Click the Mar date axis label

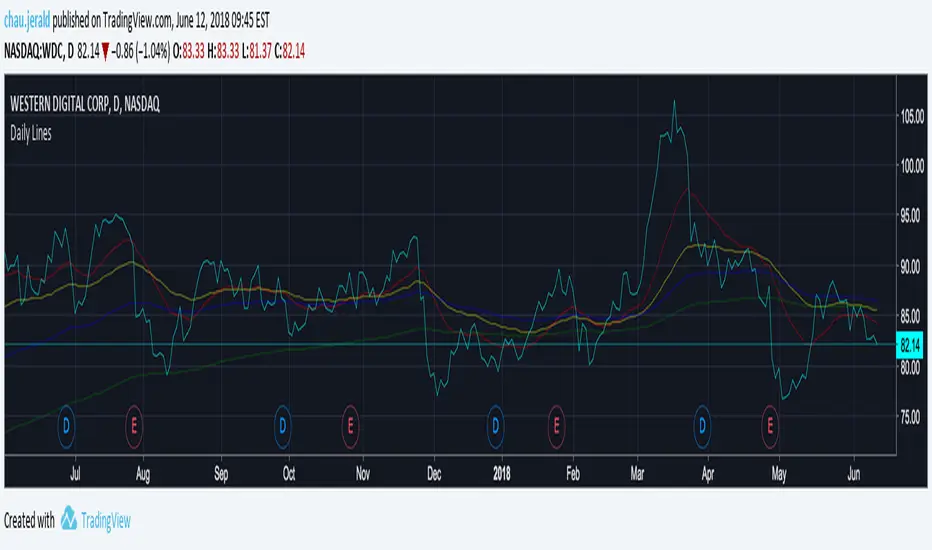coord(637,474)
